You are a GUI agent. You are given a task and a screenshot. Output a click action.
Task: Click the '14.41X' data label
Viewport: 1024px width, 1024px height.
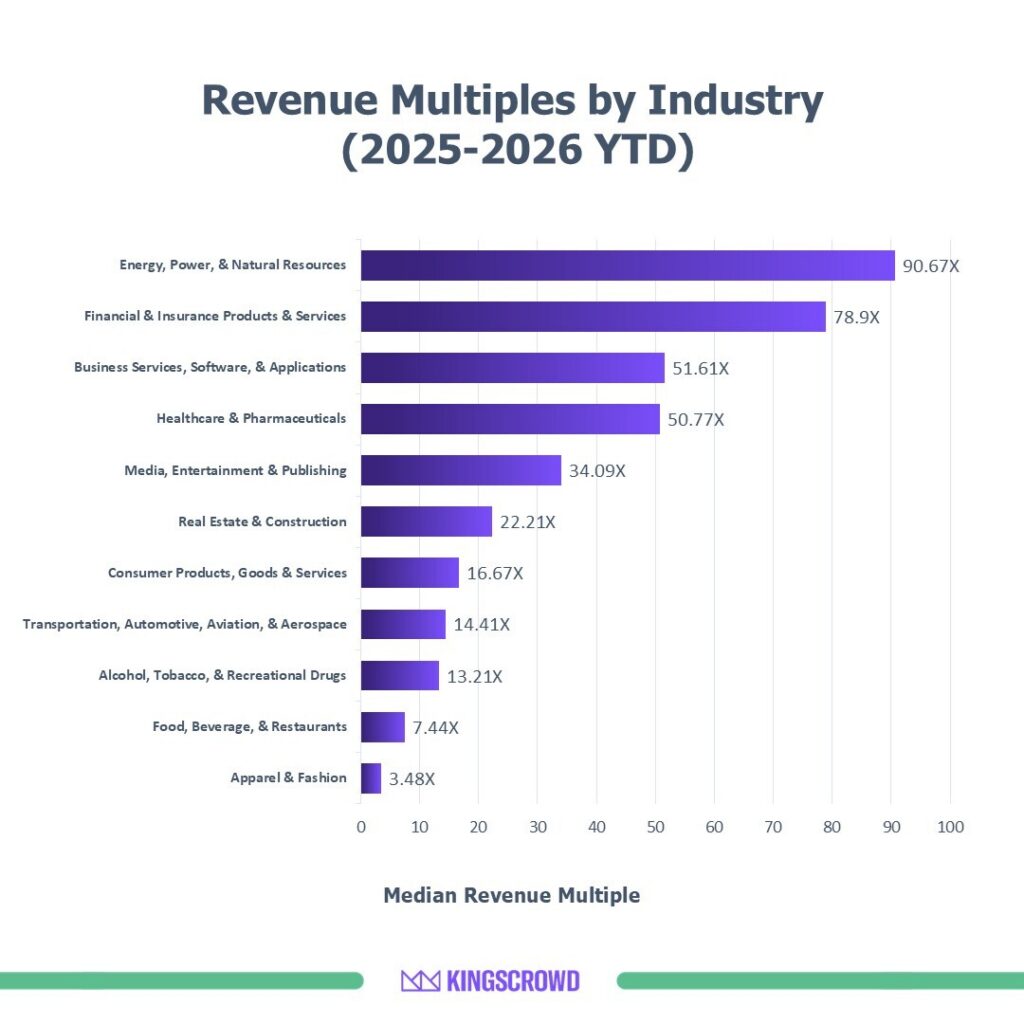(481, 624)
